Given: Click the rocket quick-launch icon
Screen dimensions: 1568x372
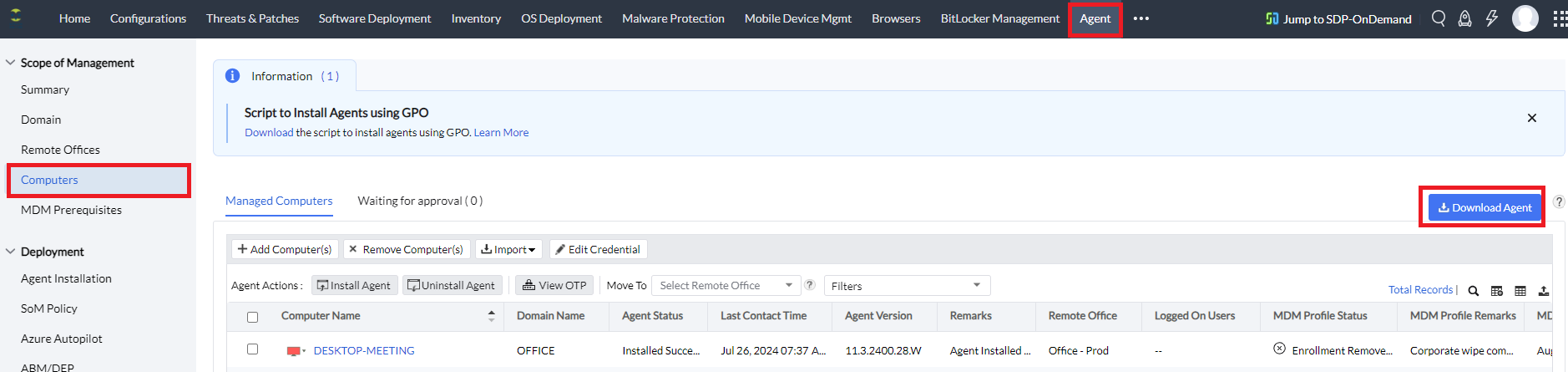Looking at the screenshot, I should (x=1464, y=18).
